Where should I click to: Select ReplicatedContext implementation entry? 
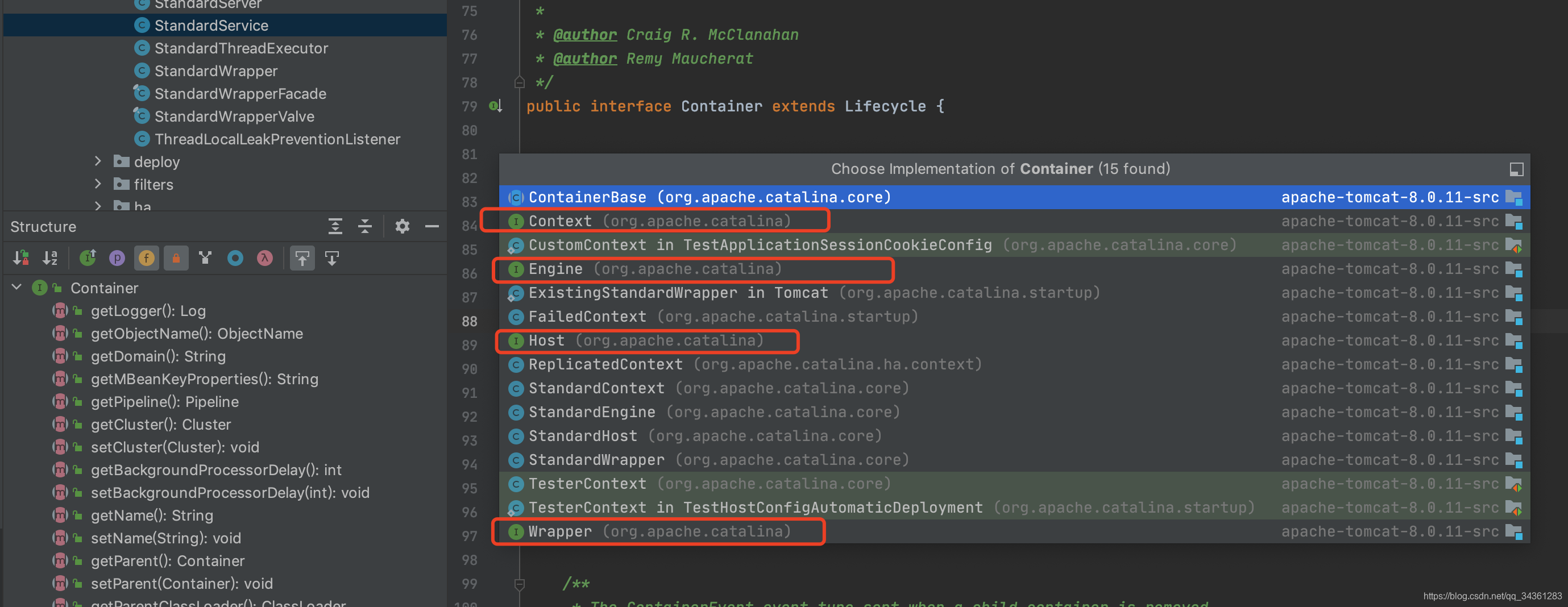1014,364
